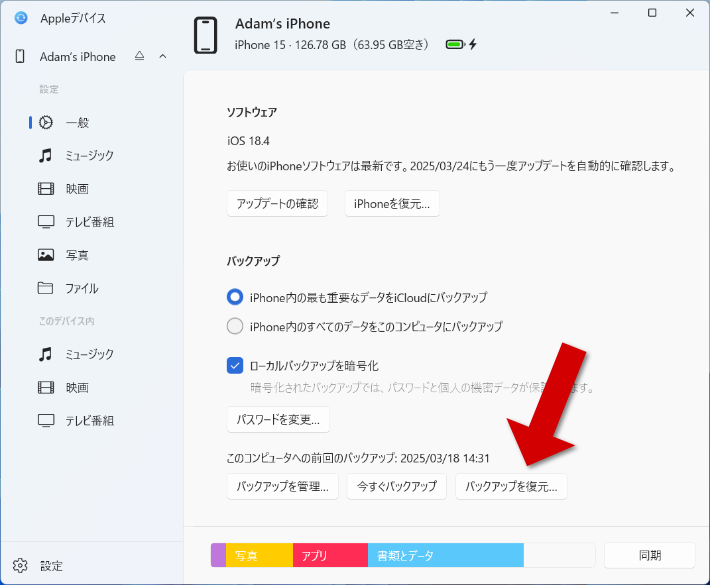The width and height of the screenshot is (710, 585).
Task: Open テレビ番組 under 設定 section
Action: pos(90,222)
